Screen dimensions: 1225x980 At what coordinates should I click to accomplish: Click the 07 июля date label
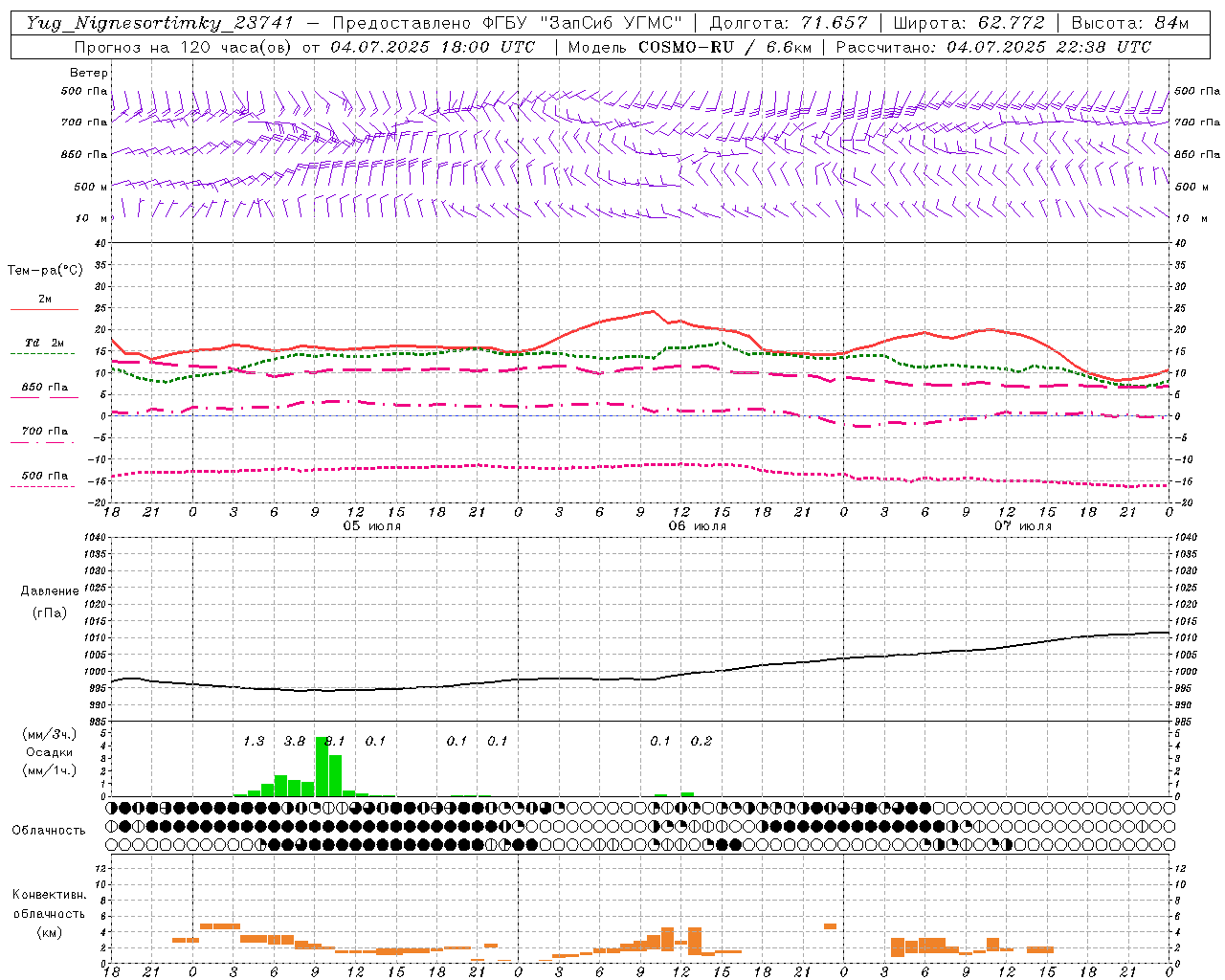click(x=1023, y=526)
